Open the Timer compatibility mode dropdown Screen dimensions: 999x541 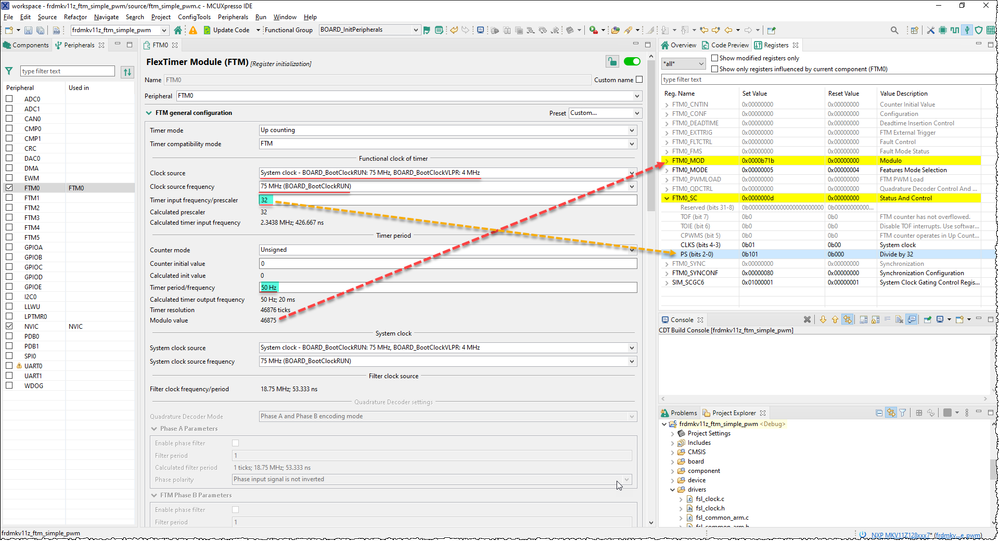(448, 144)
